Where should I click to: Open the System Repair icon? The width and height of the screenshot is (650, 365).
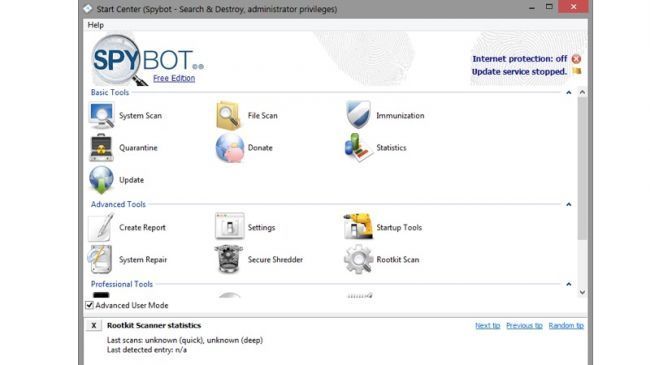pos(100,259)
